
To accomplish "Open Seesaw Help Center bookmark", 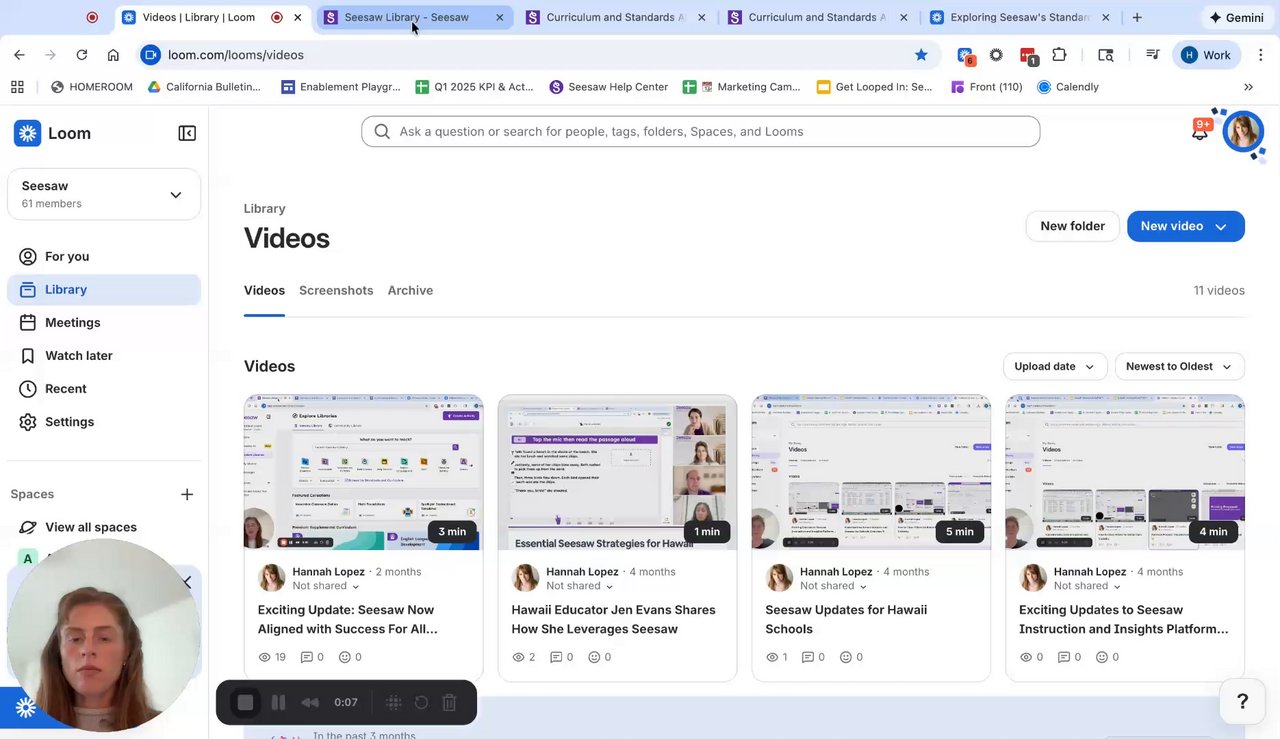I will pos(609,87).
